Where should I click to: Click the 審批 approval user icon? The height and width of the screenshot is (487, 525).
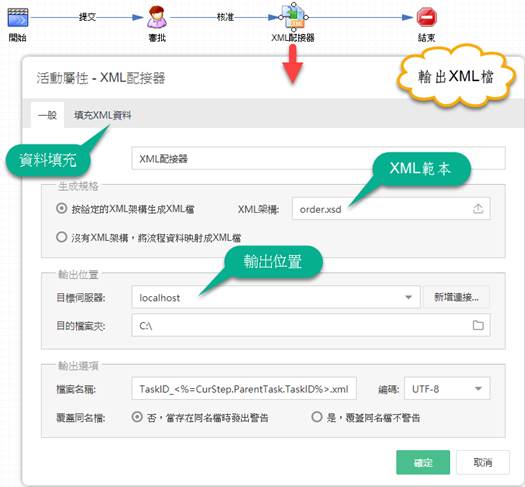[x=157, y=17]
